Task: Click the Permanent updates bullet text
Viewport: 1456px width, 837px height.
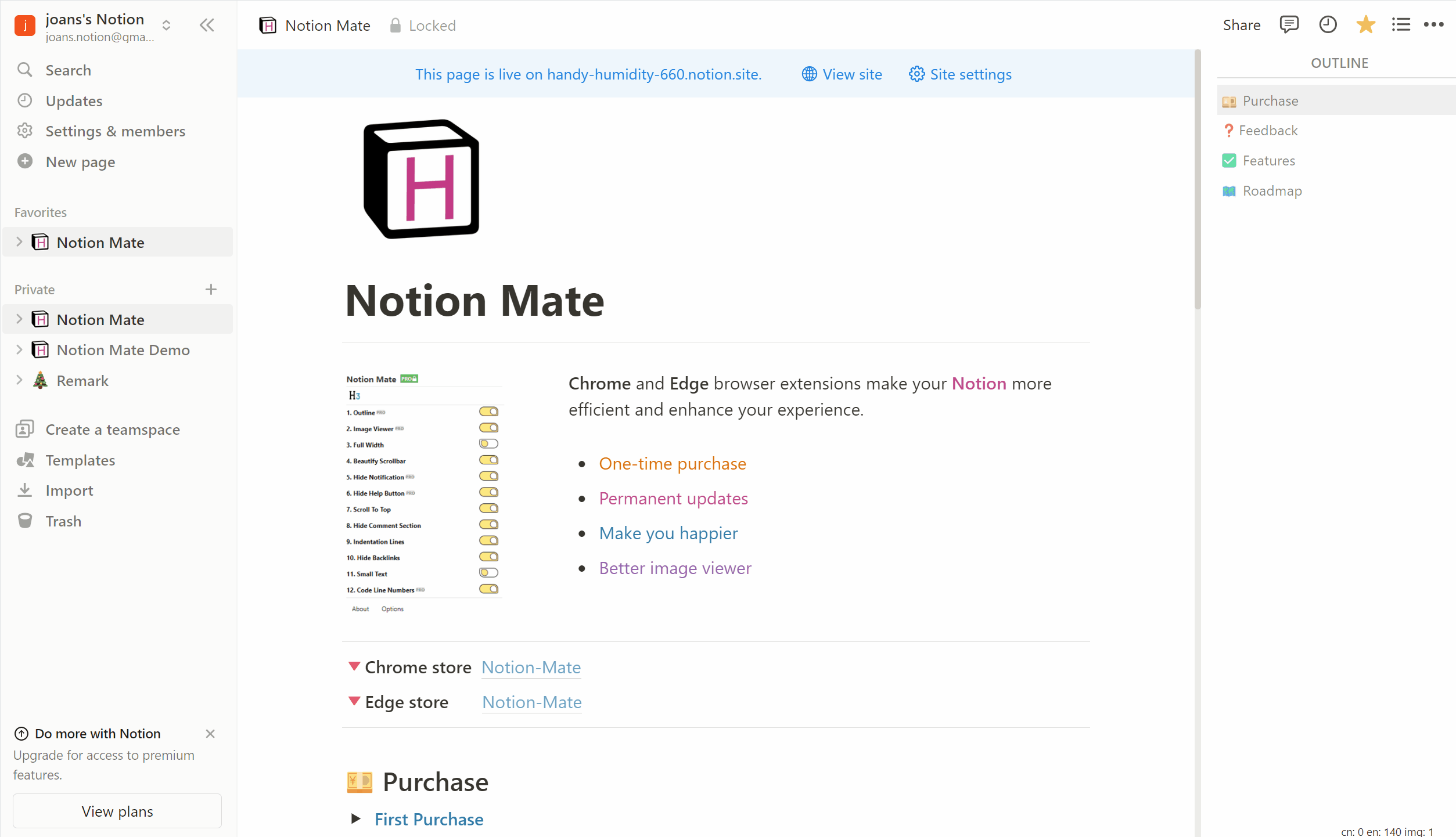Action: [673, 498]
